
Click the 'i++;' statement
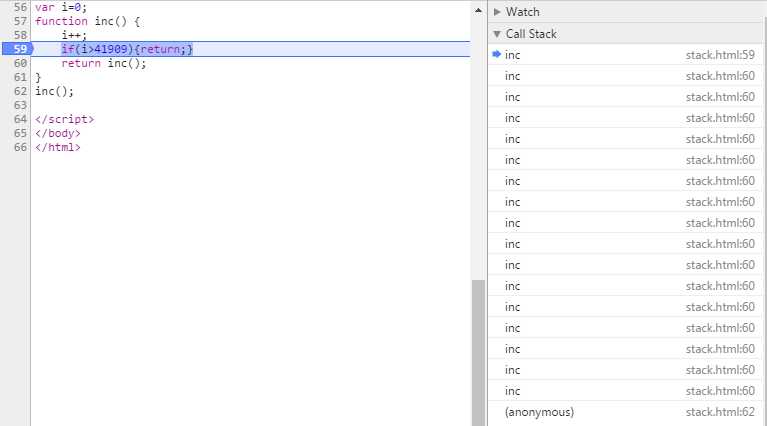point(74,35)
